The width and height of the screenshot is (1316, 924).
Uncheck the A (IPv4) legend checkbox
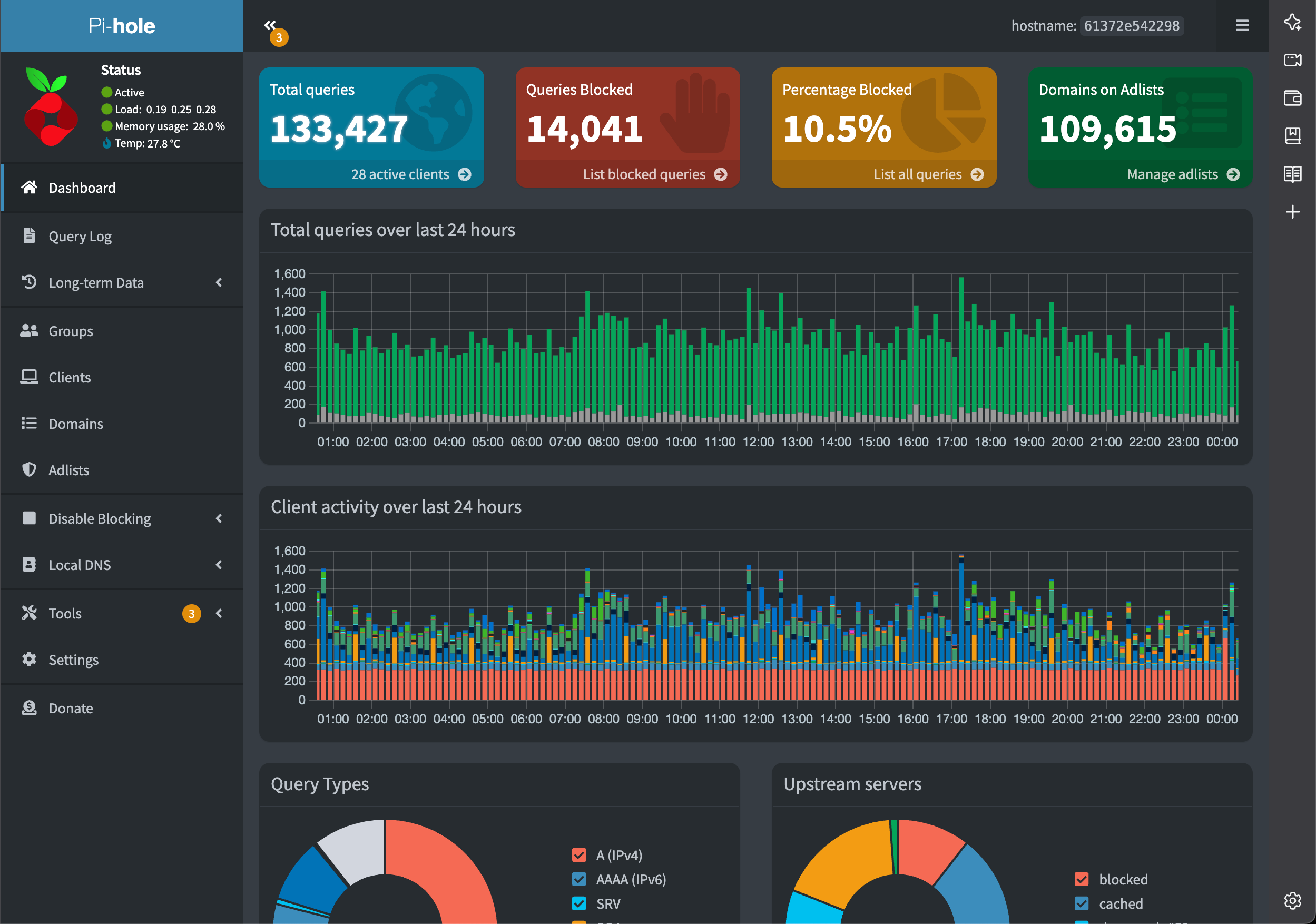[x=579, y=855]
